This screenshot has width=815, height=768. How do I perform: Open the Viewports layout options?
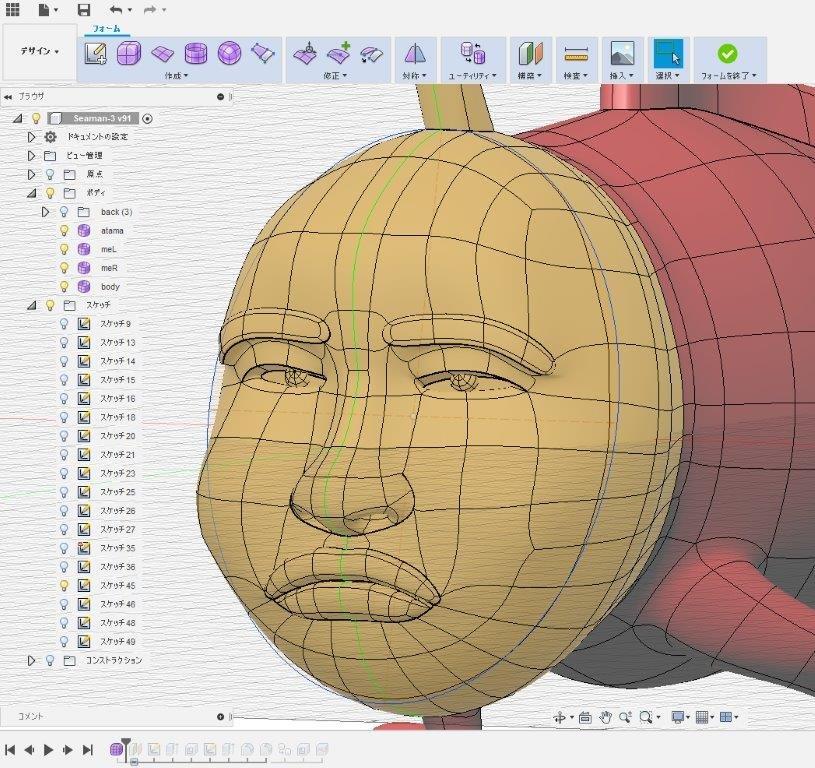pos(726,718)
